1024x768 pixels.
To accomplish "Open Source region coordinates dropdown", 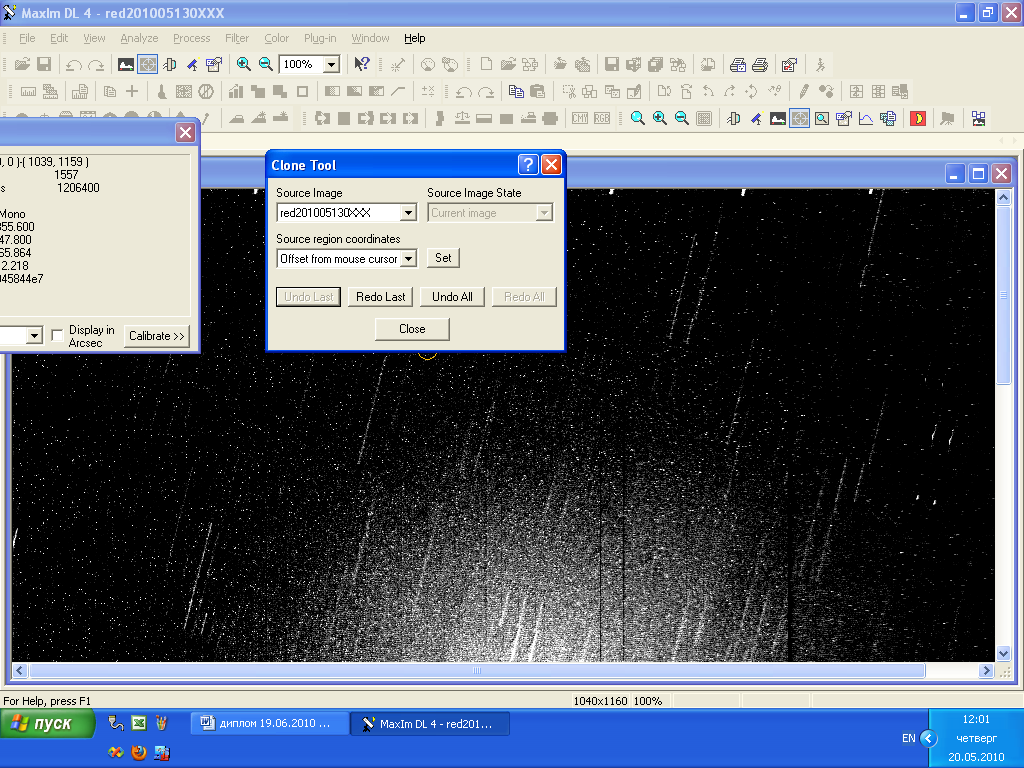I will tap(408, 259).
